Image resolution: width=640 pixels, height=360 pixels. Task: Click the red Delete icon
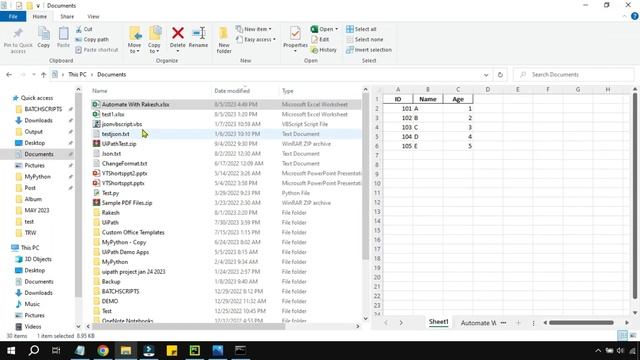coord(178,33)
